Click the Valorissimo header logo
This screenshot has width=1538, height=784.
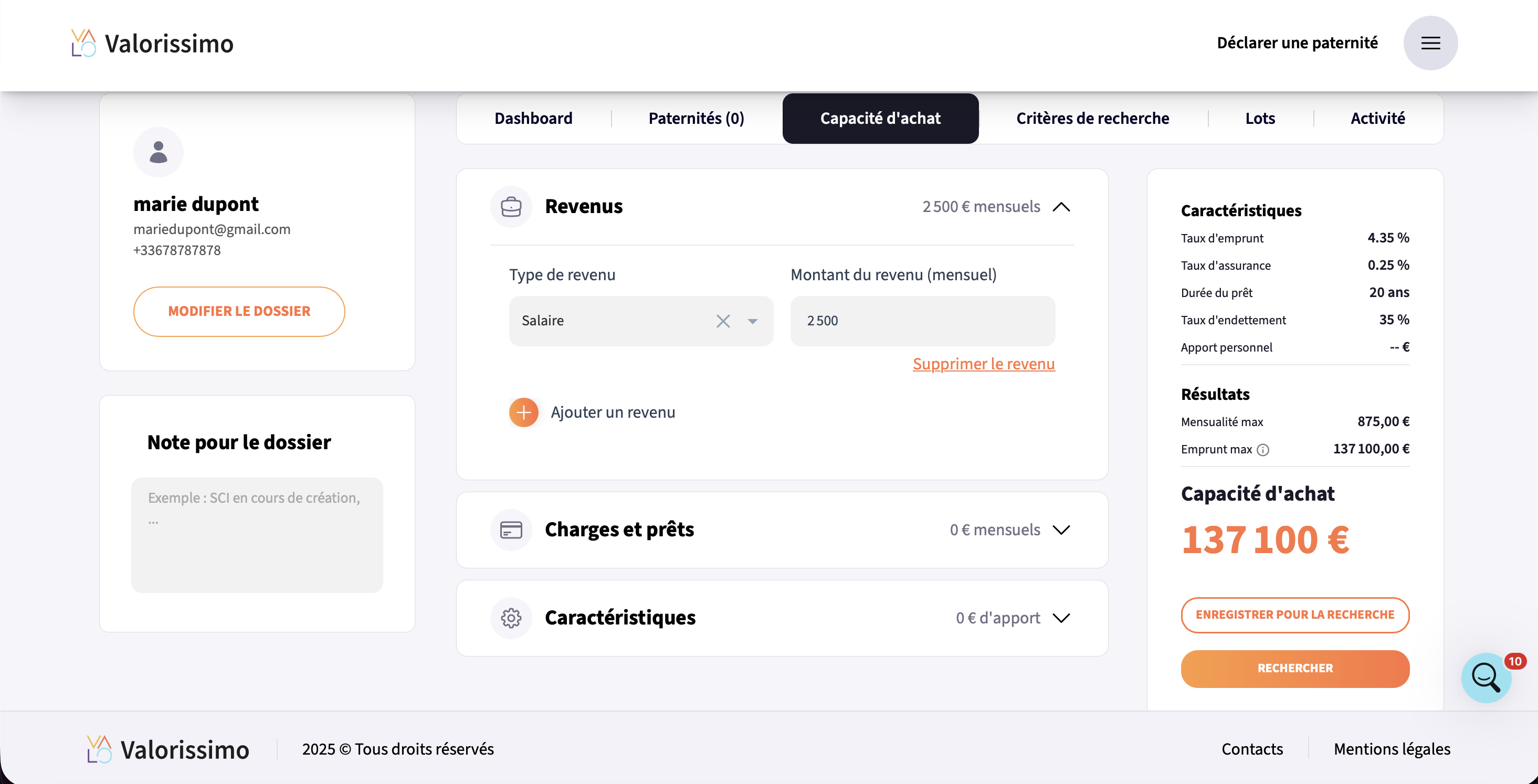point(152,43)
